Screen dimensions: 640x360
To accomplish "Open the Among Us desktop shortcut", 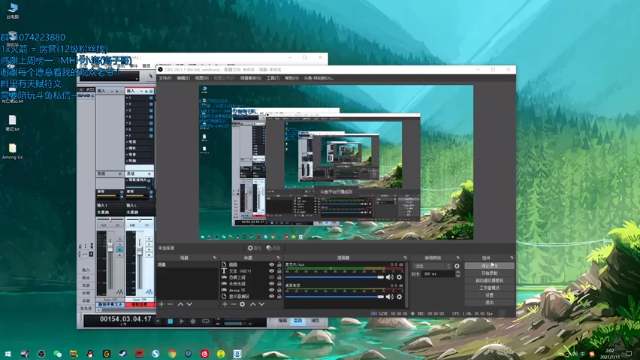I will click(x=12, y=151).
